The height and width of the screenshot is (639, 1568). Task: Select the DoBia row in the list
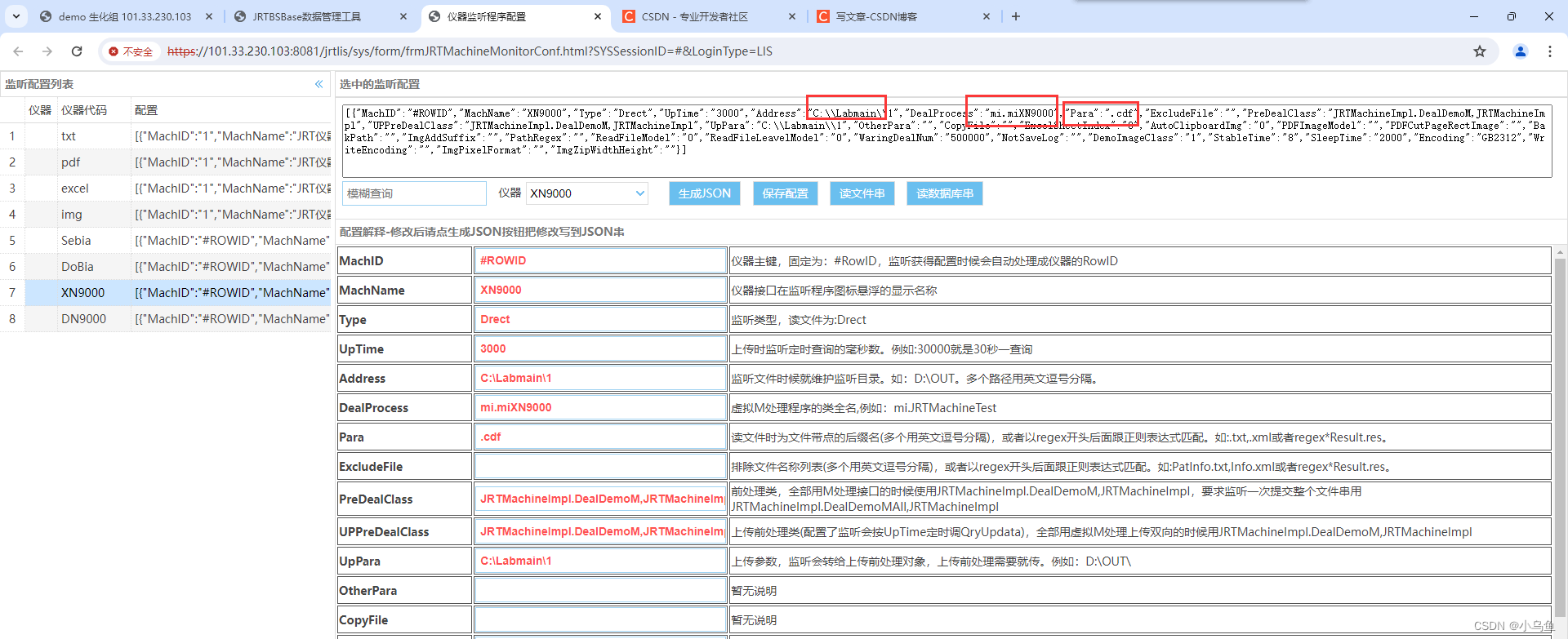tap(165, 267)
